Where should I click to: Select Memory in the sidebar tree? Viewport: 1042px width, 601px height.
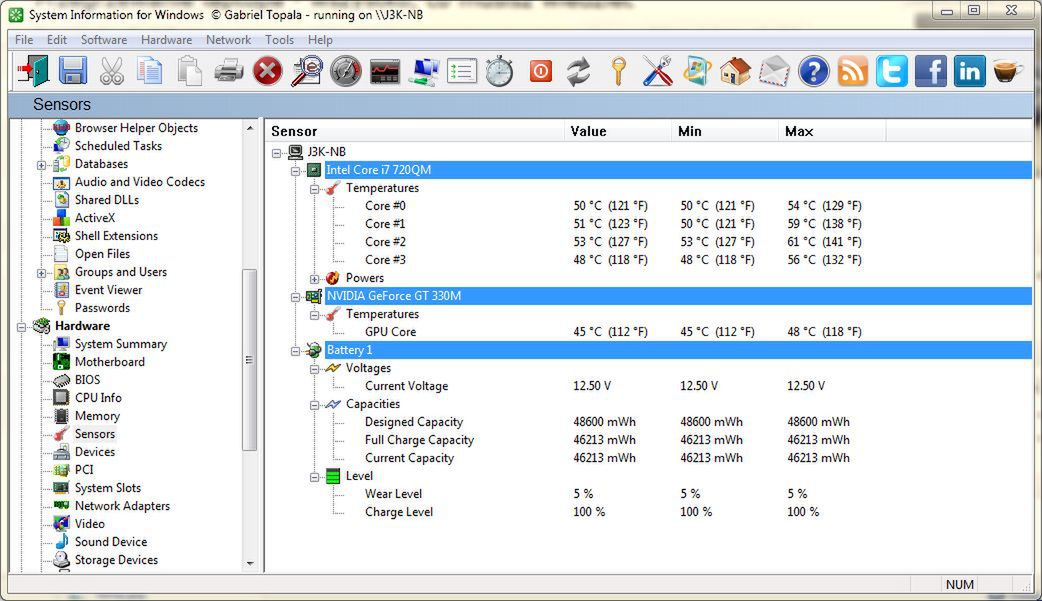click(x=97, y=416)
